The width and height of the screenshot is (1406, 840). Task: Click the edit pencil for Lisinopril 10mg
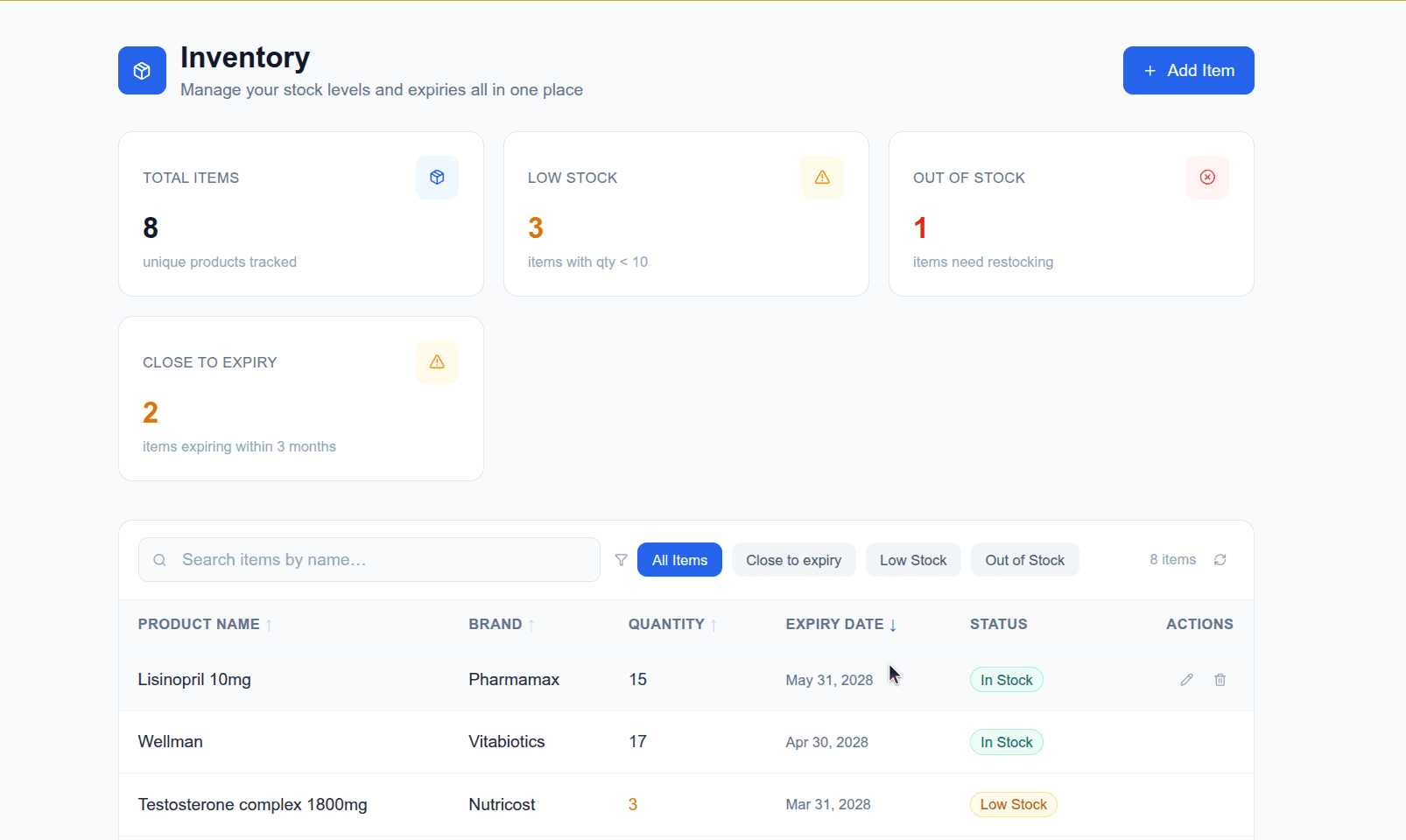(1186, 680)
